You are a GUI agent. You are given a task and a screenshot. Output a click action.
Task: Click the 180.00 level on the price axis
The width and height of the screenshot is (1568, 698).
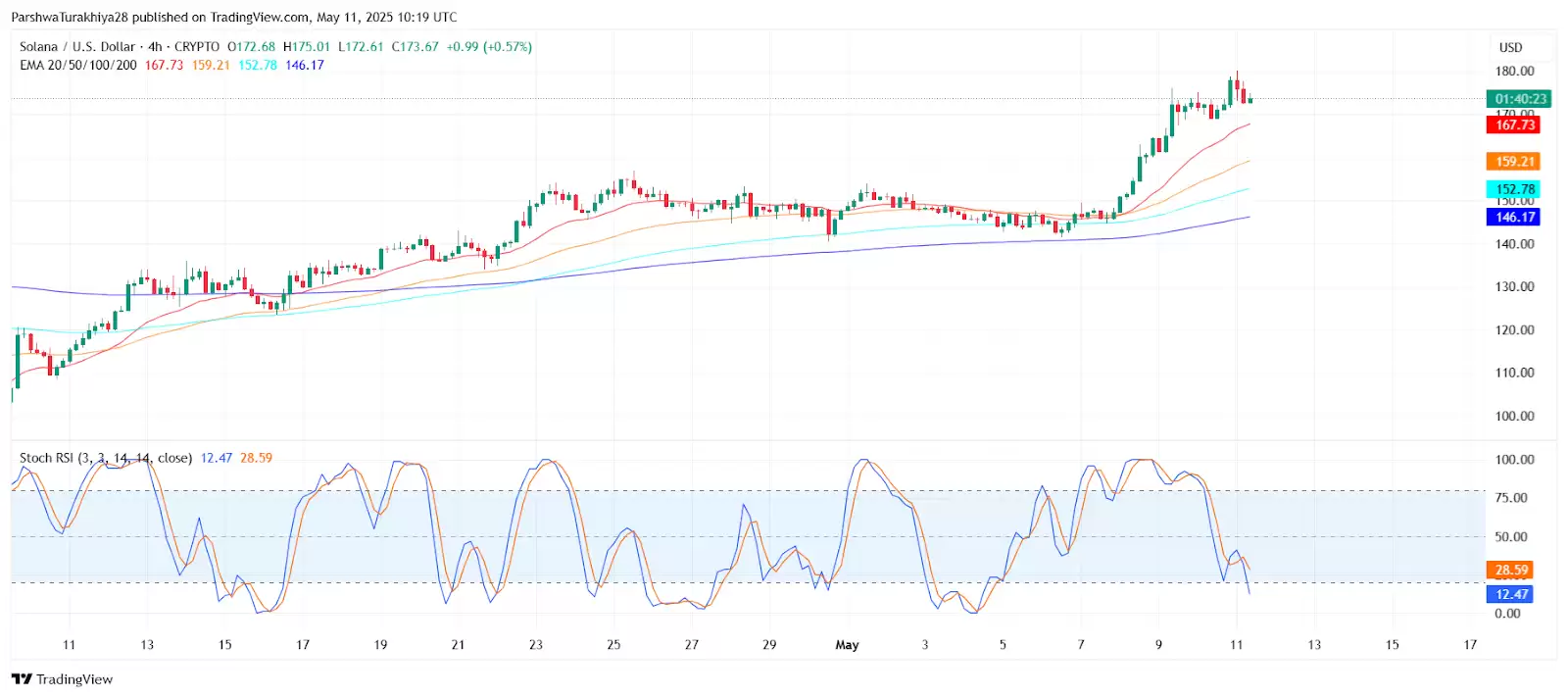point(1514,71)
